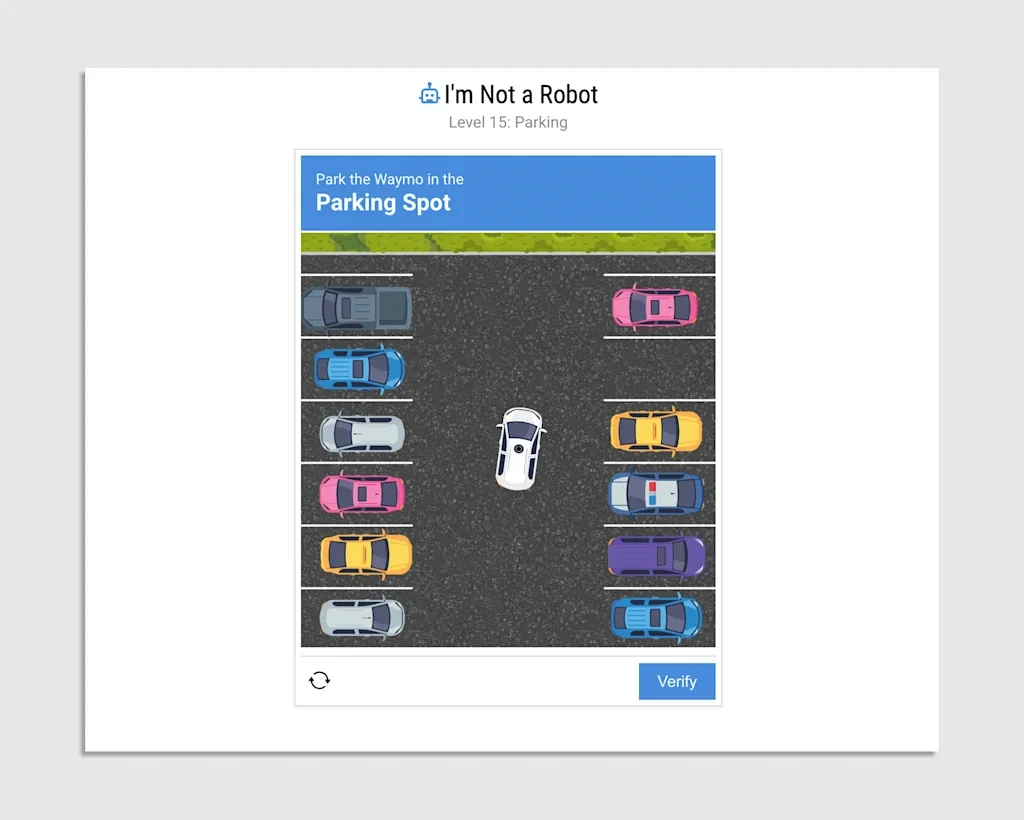Screen dimensions: 1024x820
Task: Click the silver car below the left yellow car
Action: (361, 618)
